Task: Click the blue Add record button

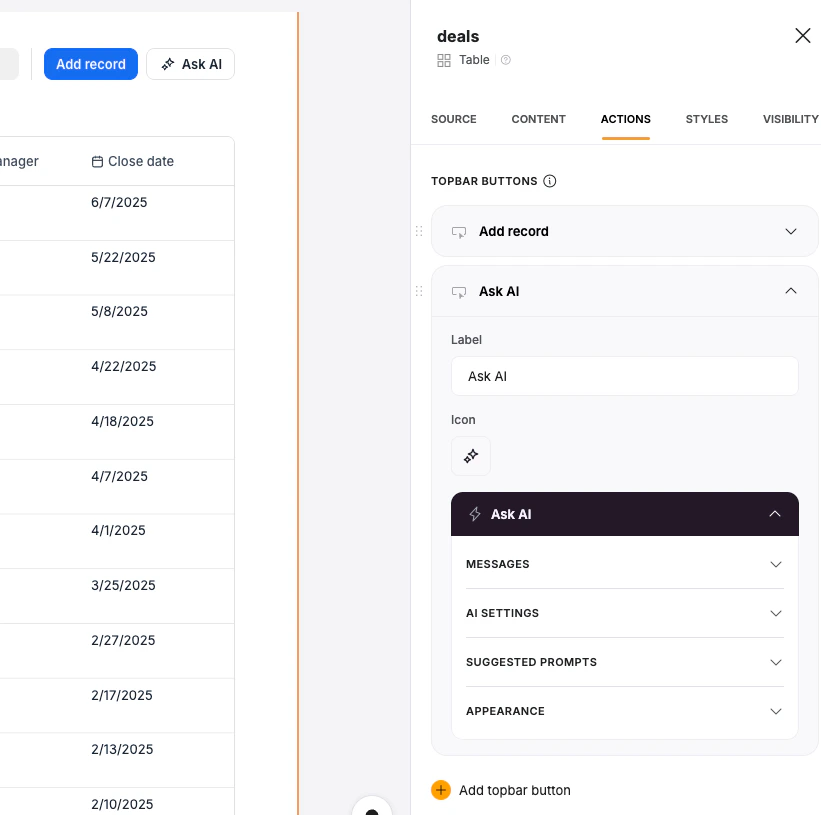Action: [x=91, y=64]
